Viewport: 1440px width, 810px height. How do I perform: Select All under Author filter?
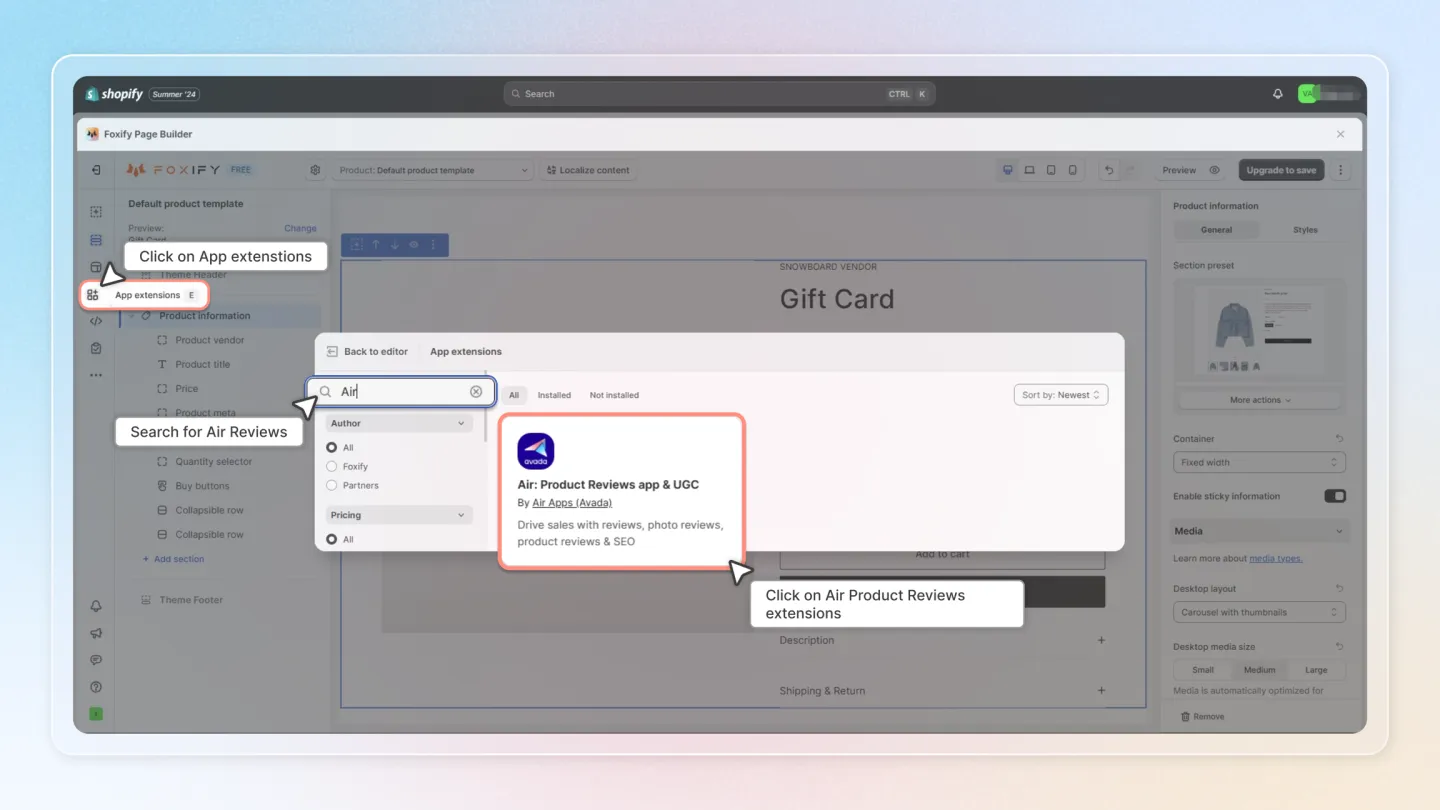point(332,448)
